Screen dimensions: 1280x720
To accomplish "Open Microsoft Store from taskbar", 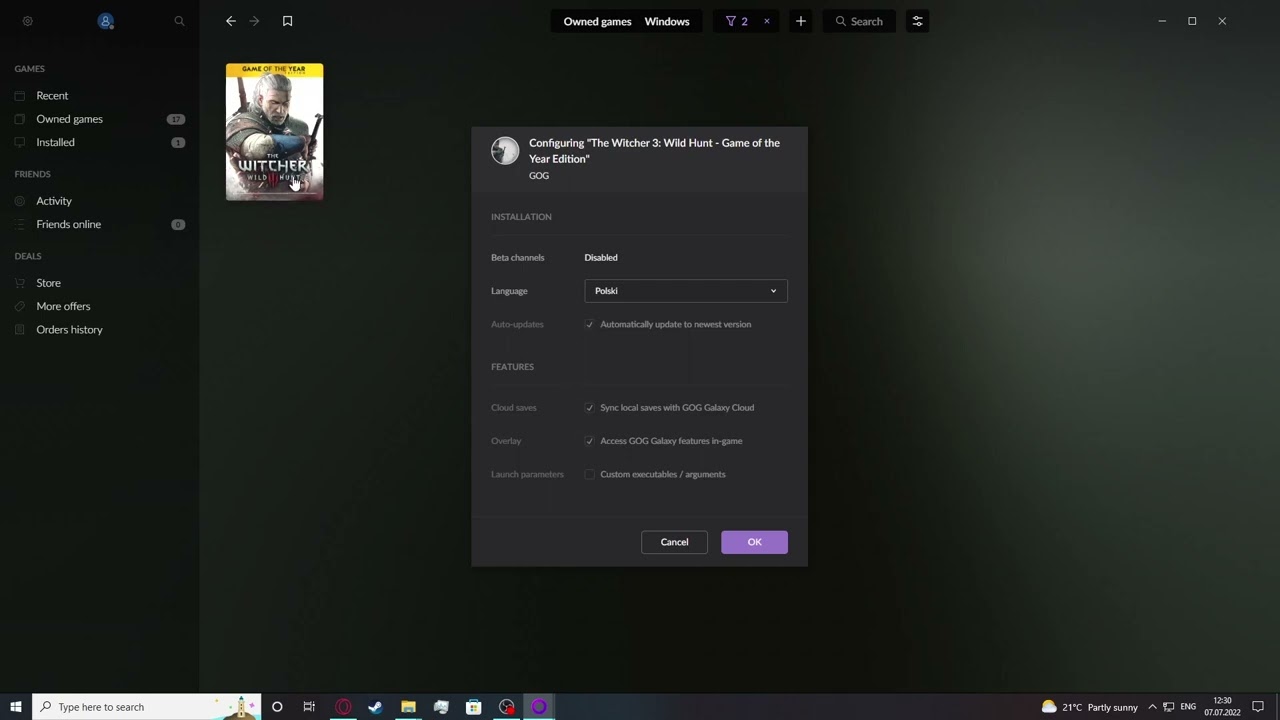I will pos(474,707).
